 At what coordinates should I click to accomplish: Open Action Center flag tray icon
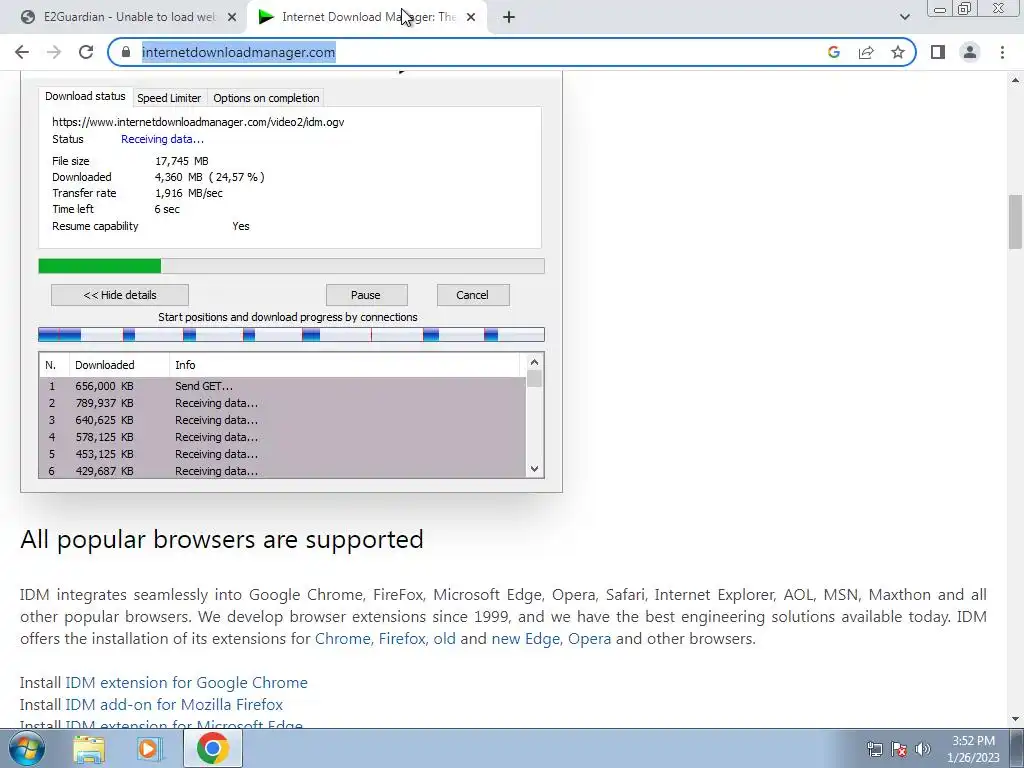pos(899,749)
